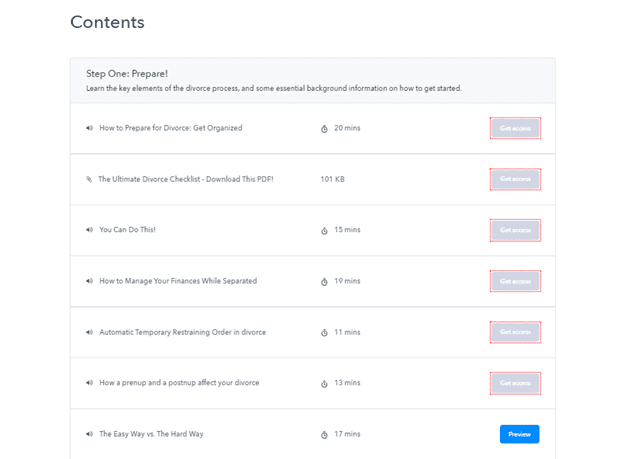Click the audio icon beside How to Manage Your Finances
The width and height of the screenshot is (624, 459).
point(90,281)
